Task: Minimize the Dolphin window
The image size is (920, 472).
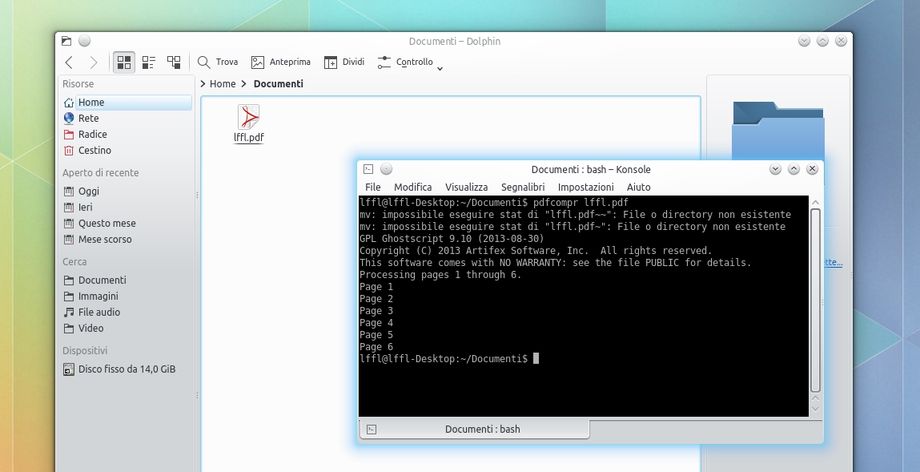Action: click(804, 41)
